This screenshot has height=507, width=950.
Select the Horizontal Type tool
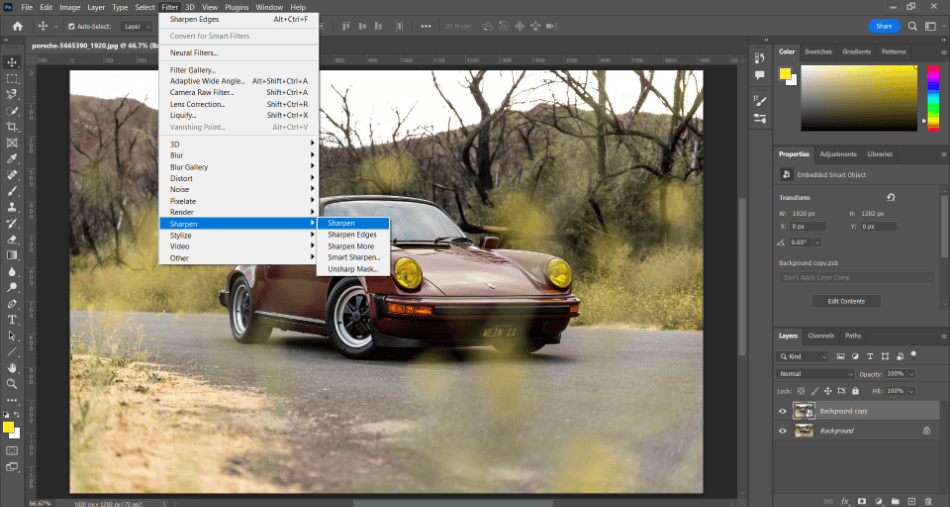point(12,319)
